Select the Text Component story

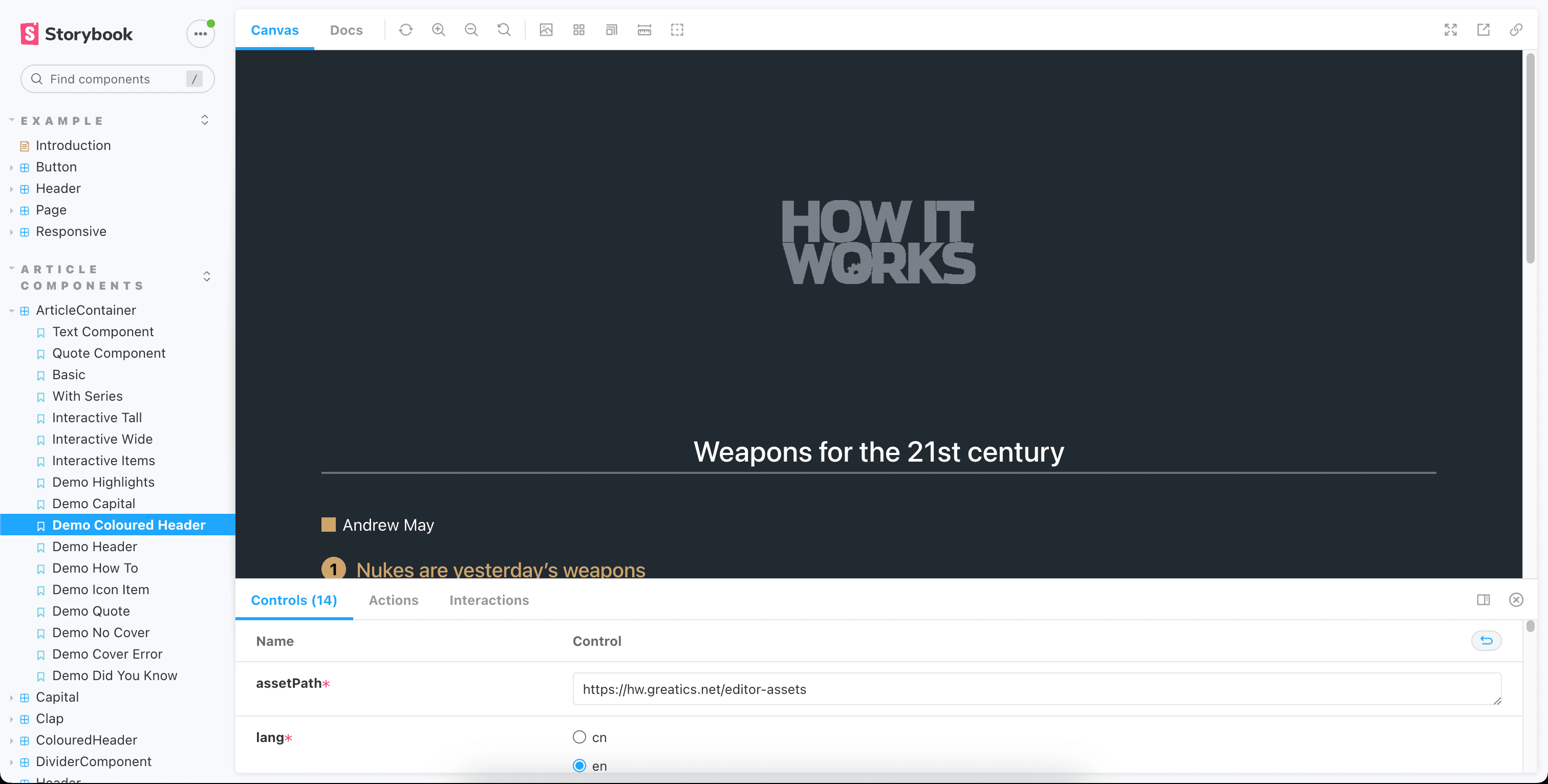click(103, 332)
